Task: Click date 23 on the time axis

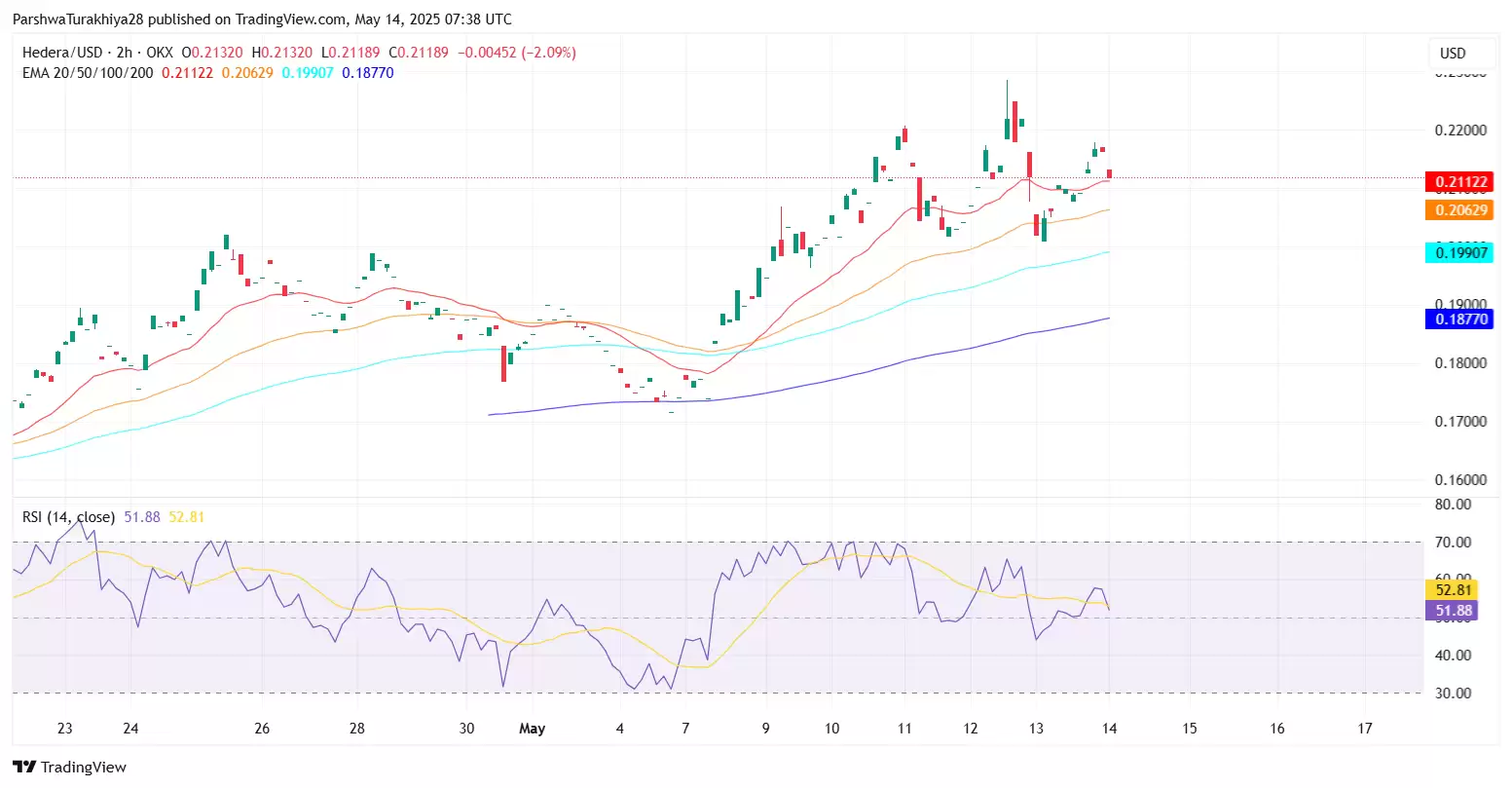Action: (x=65, y=729)
